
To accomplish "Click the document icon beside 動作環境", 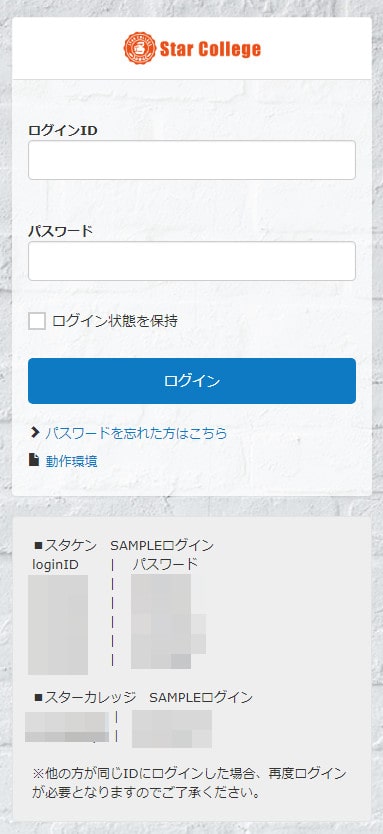I will [35, 460].
